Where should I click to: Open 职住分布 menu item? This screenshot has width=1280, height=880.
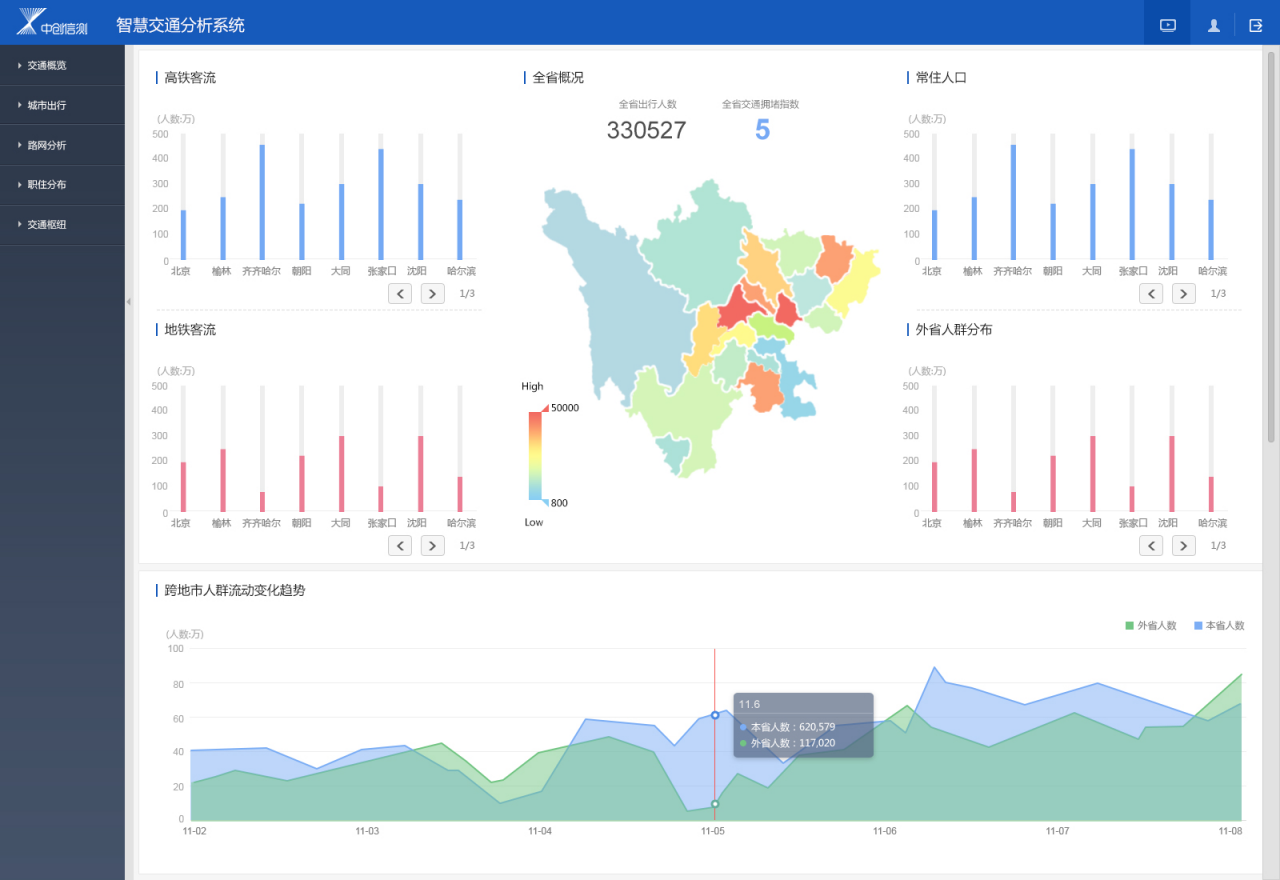pos(62,185)
